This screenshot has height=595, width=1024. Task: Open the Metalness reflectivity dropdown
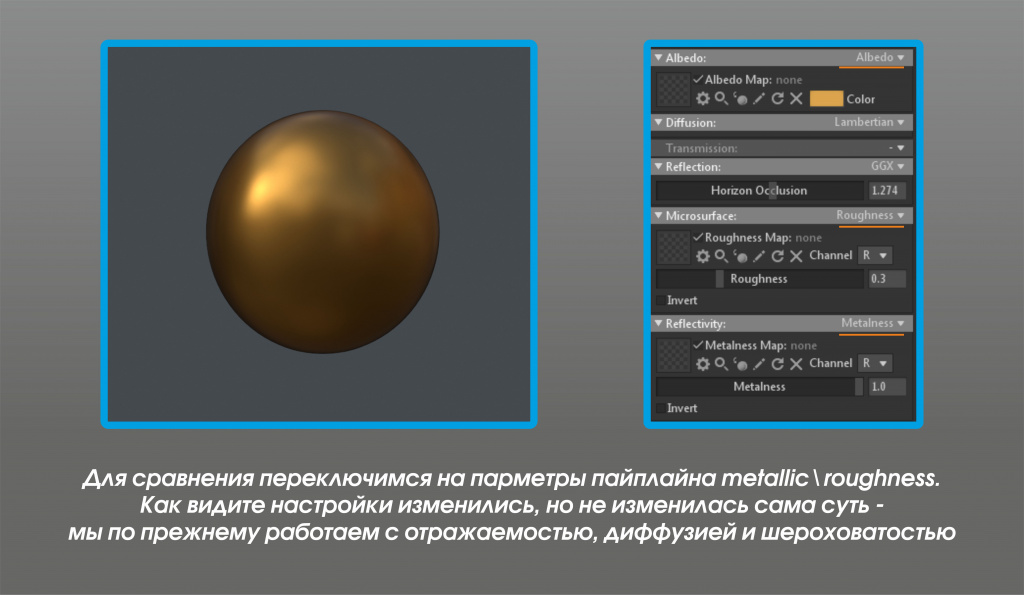(x=872, y=323)
